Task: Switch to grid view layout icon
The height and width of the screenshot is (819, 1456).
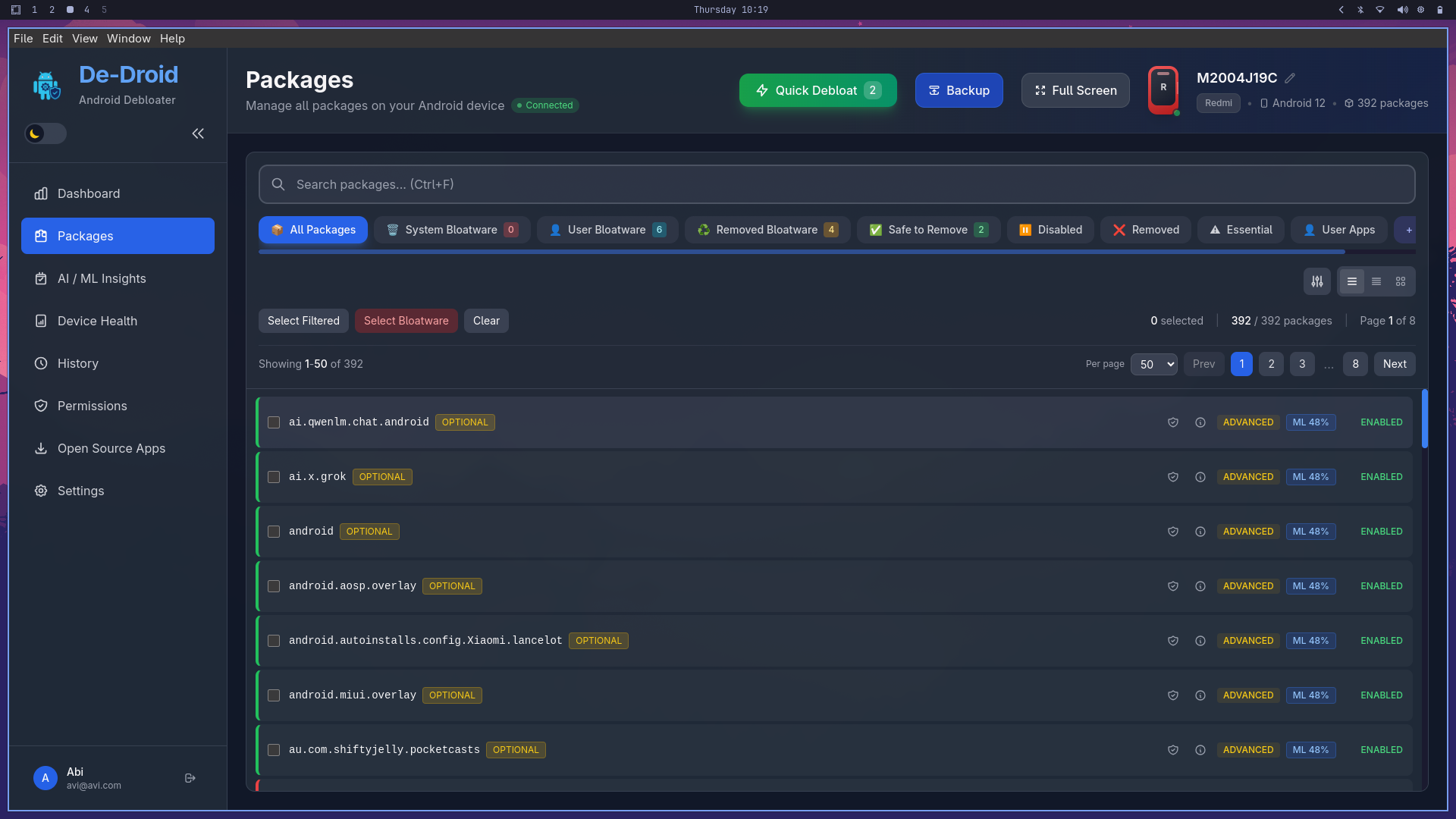Action: pyautogui.click(x=1401, y=281)
